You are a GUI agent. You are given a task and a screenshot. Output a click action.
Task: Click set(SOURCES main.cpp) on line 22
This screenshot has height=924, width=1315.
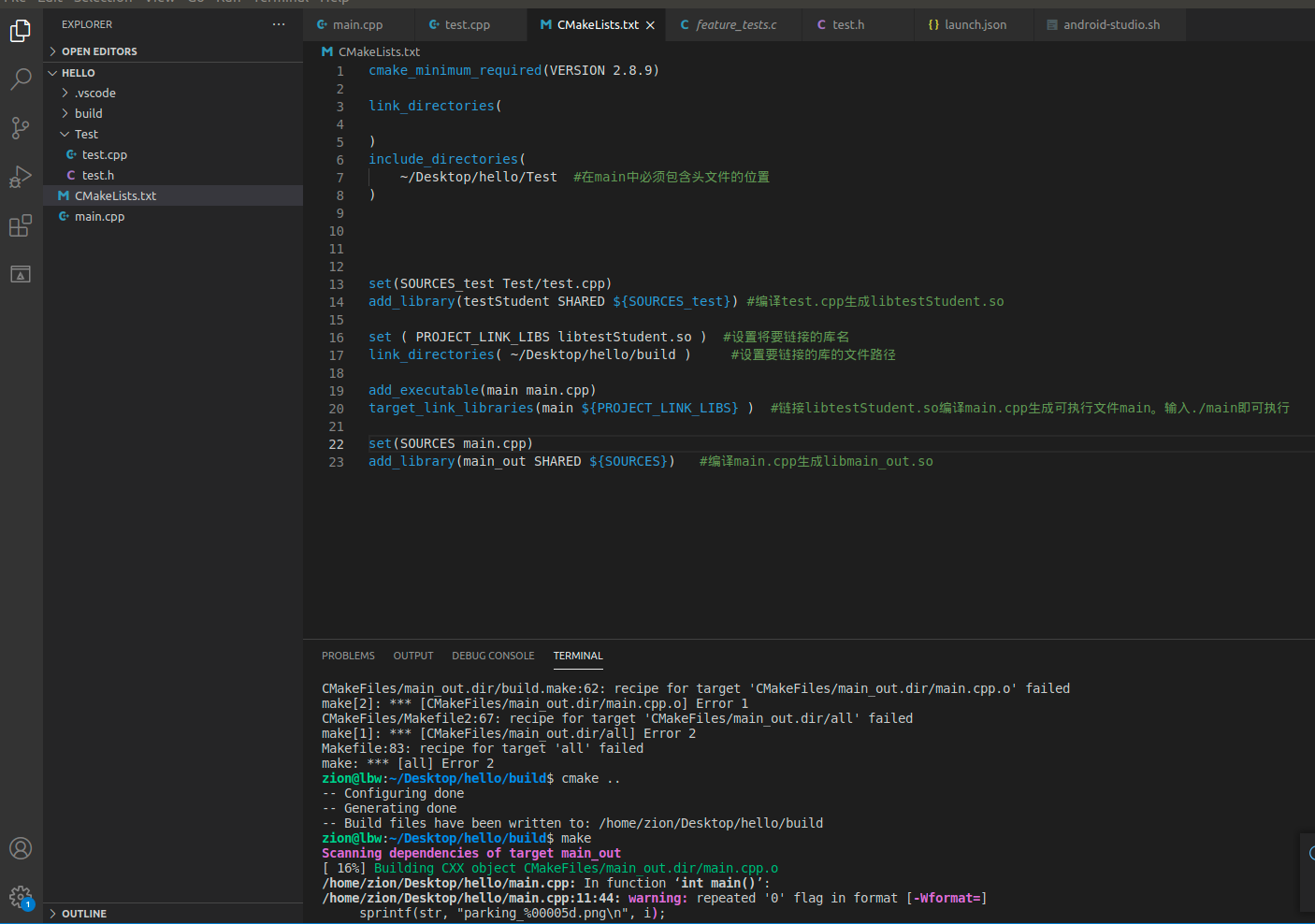coord(451,443)
